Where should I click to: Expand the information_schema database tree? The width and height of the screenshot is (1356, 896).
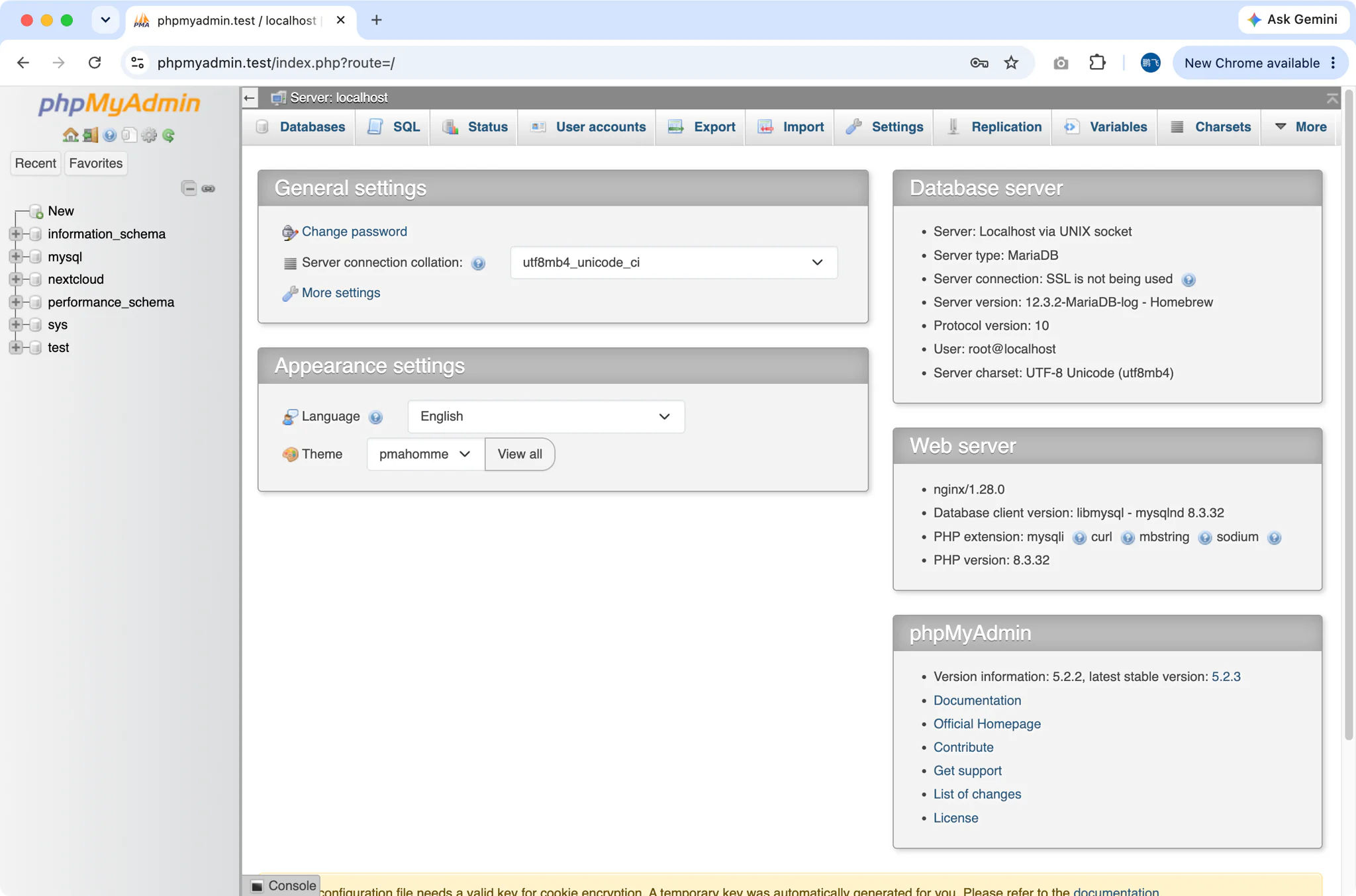pos(16,234)
